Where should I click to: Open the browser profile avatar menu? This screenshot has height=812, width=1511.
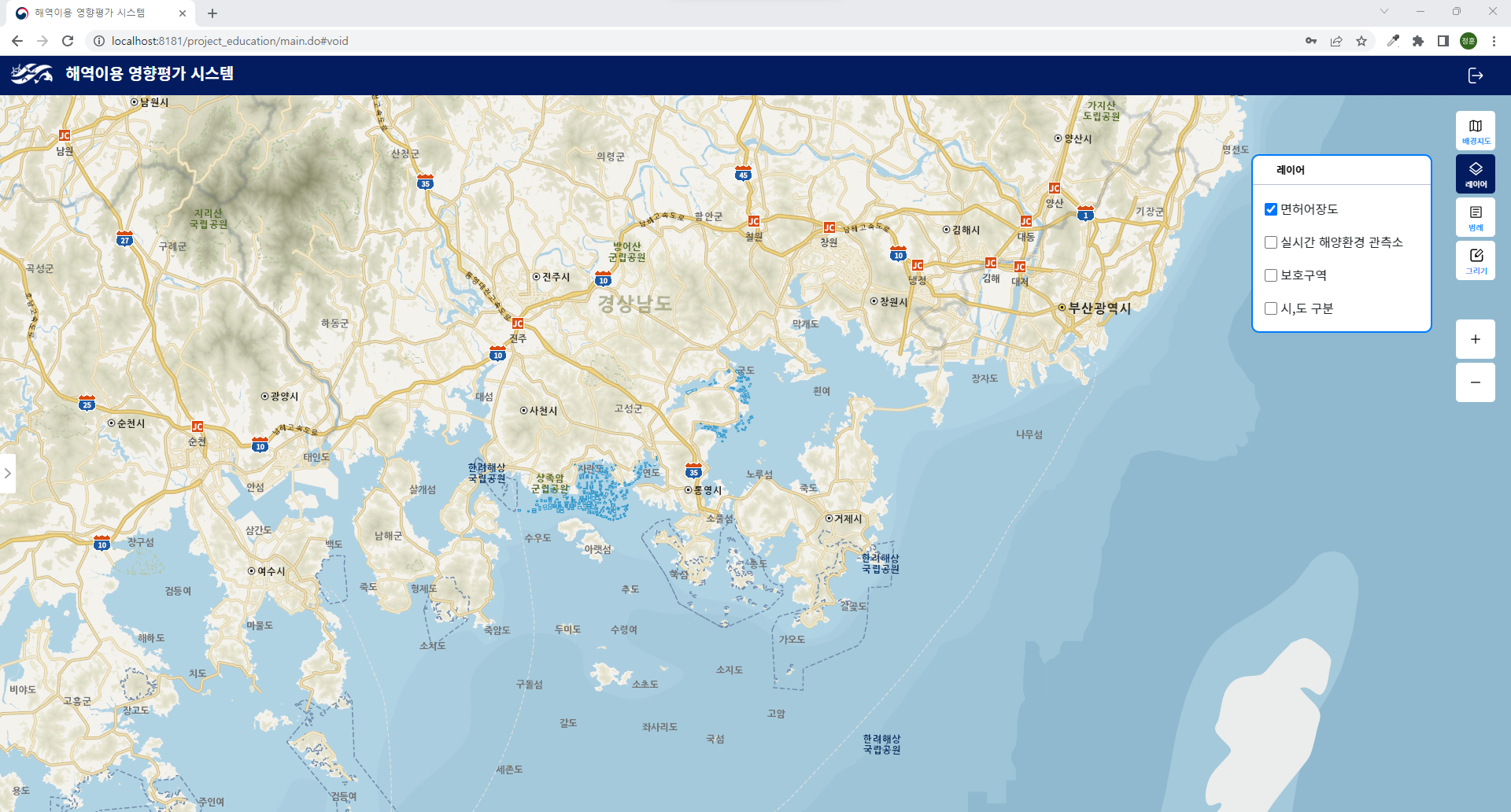[1468, 41]
